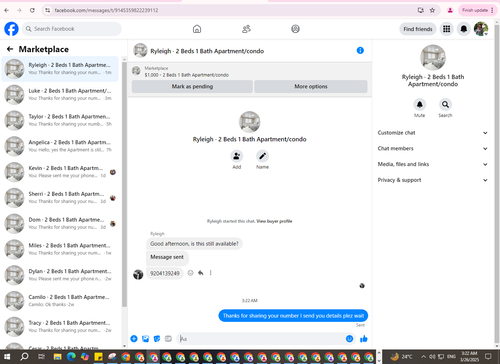The width and height of the screenshot is (500, 364).
Task: Open conversation information icon
Action: pyautogui.click(x=360, y=50)
